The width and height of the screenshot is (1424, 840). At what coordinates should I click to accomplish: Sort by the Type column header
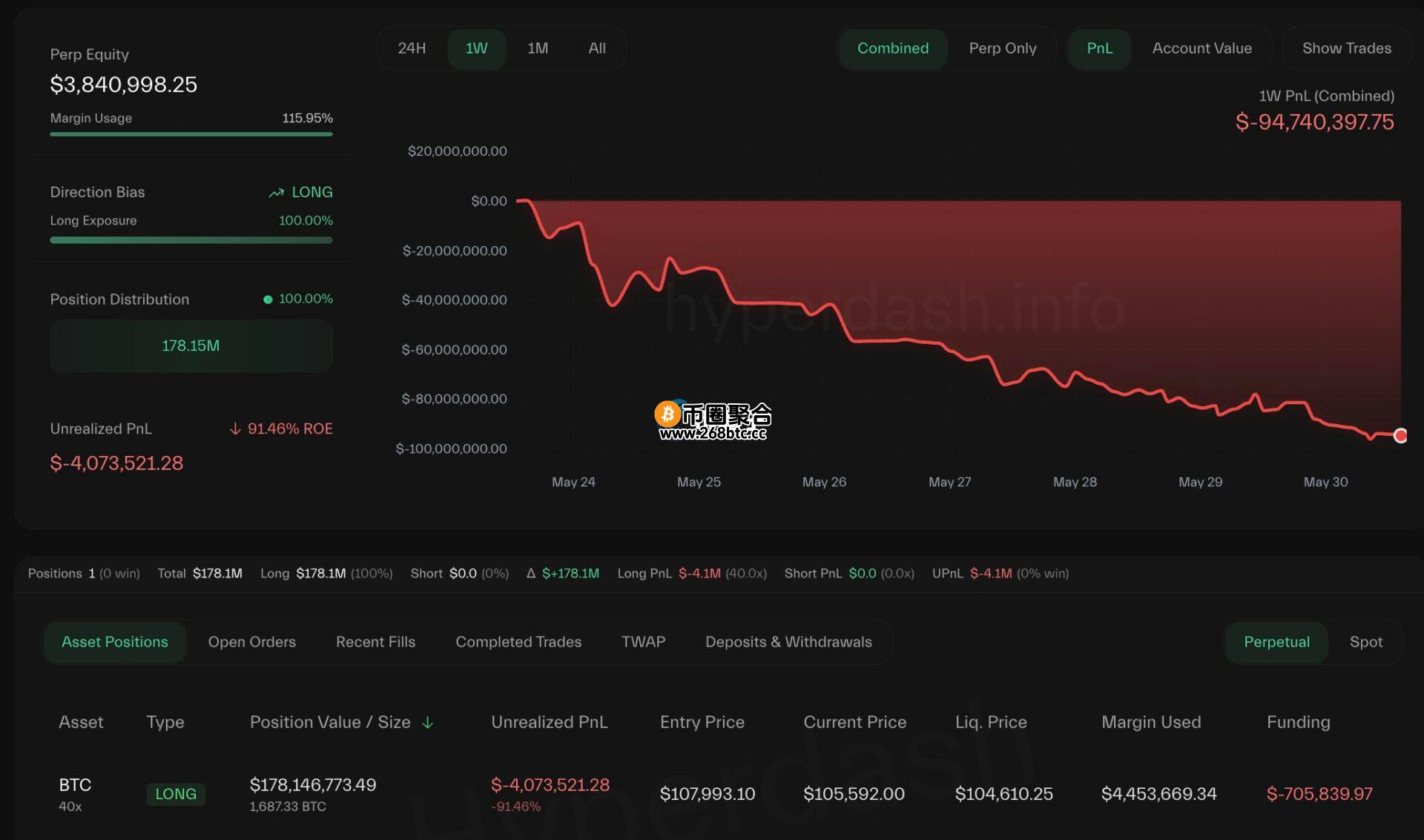165,722
